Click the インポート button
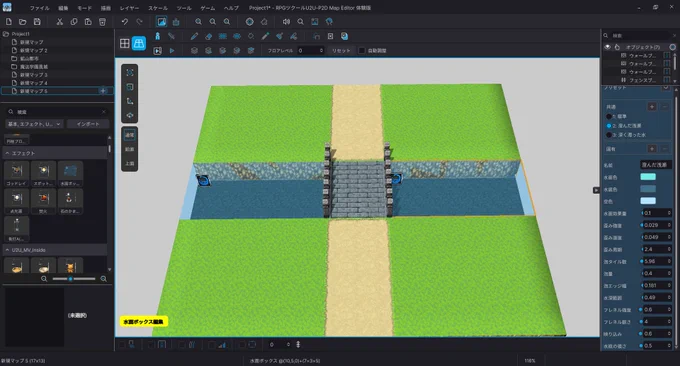 coord(88,124)
